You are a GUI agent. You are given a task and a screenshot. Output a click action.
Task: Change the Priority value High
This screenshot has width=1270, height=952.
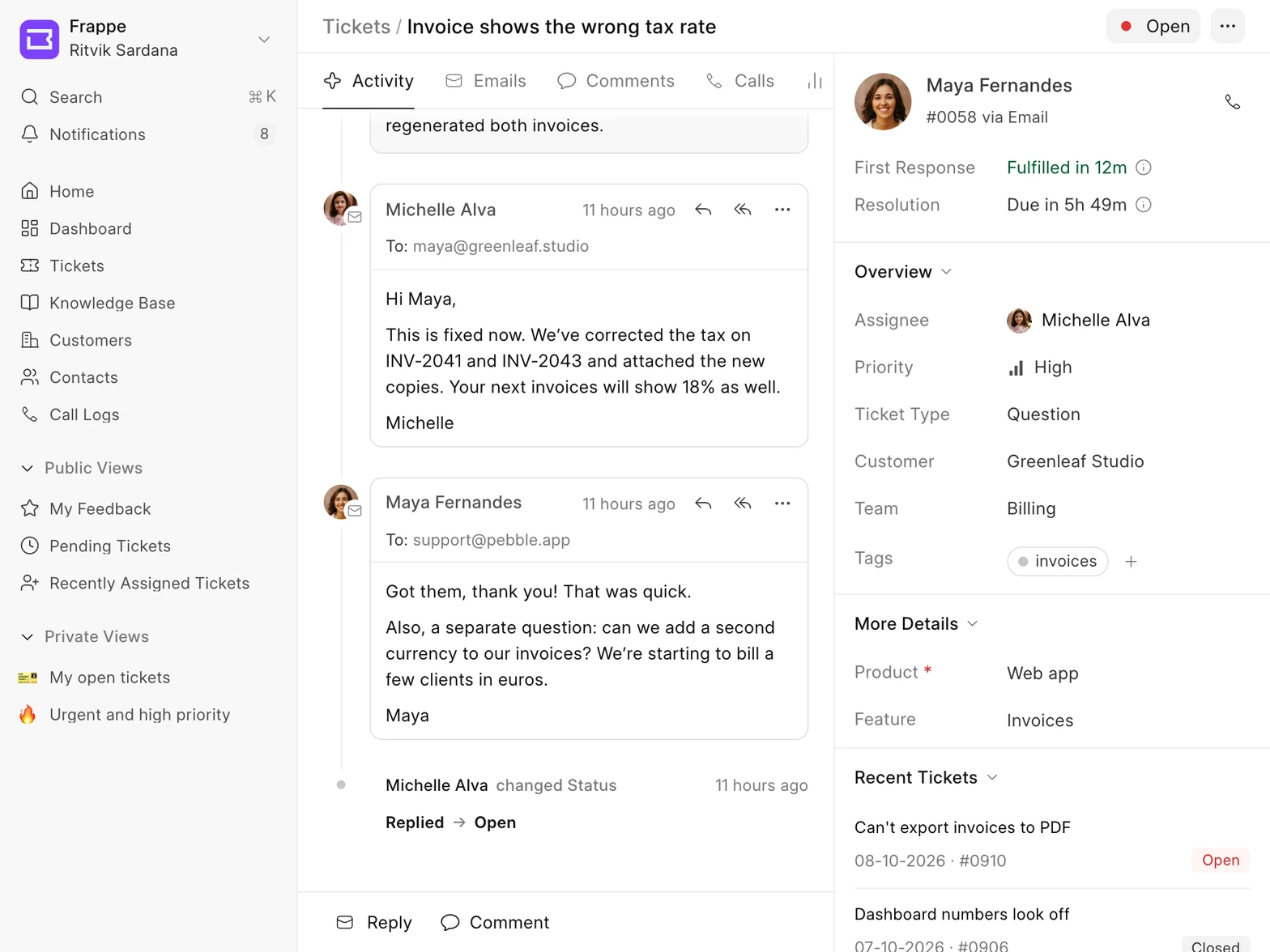[1040, 368]
